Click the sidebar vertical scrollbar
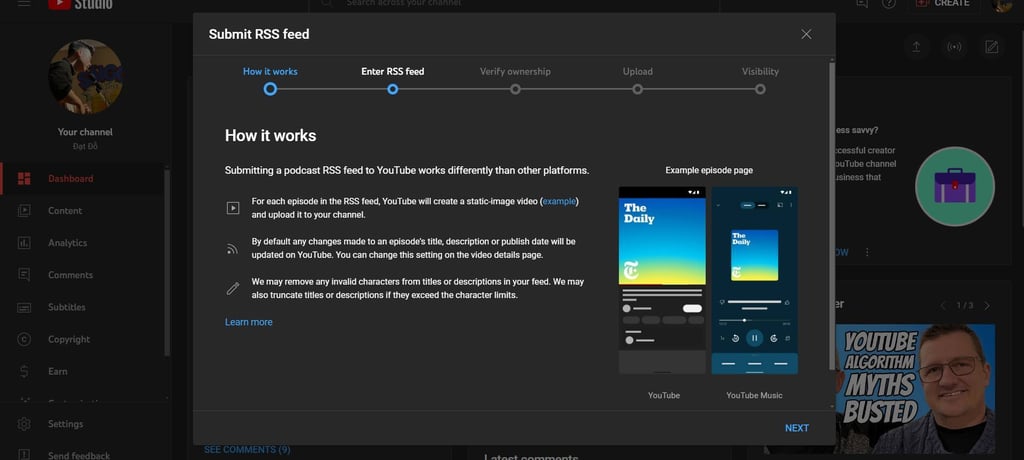The image size is (1024, 460). pyautogui.click(x=167, y=261)
